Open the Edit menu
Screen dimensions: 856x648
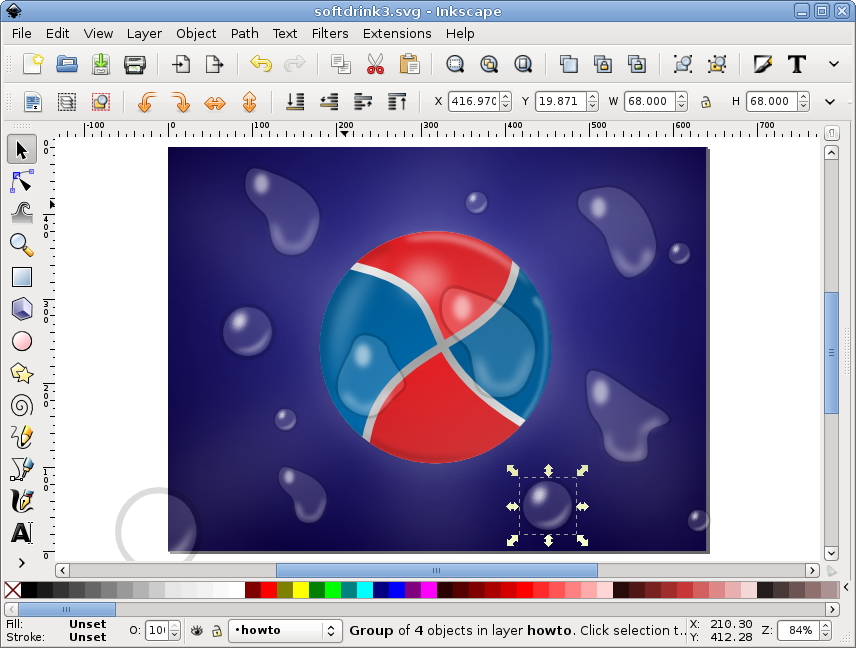click(57, 33)
